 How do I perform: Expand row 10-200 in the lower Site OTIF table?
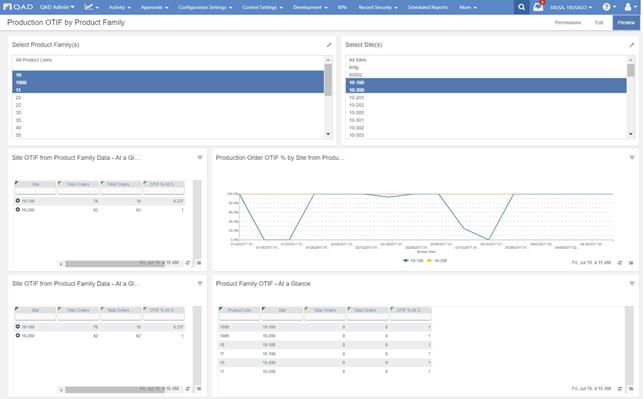click(18, 335)
